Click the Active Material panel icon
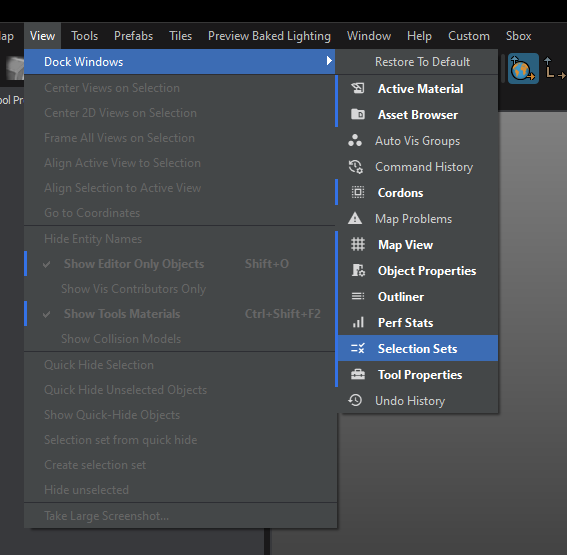567x555 pixels. pyautogui.click(x=358, y=89)
